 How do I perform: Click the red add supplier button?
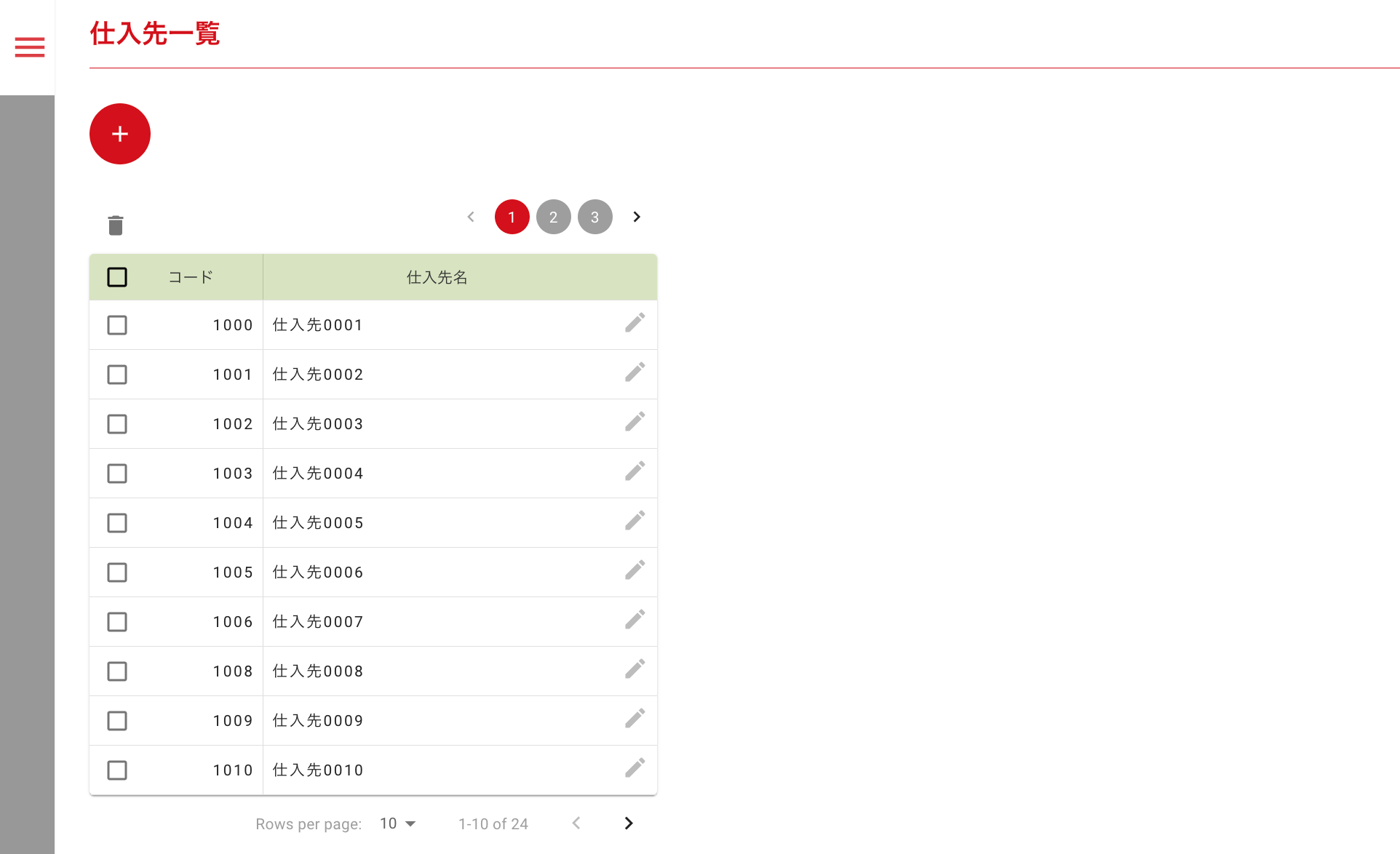(x=120, y=134)
